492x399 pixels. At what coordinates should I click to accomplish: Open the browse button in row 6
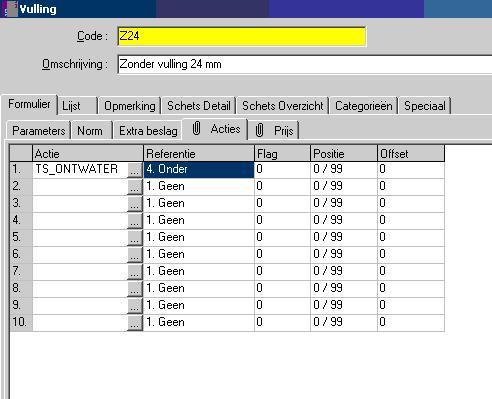tap(134, 255)
